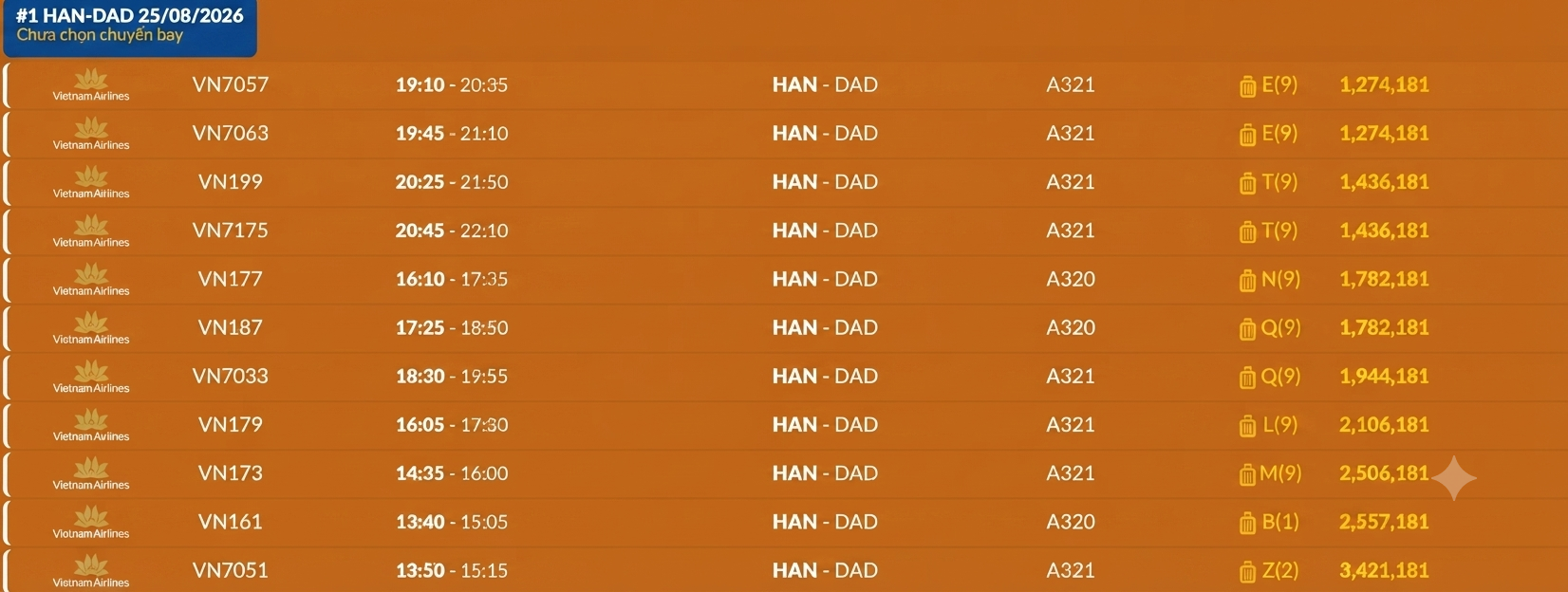The width and height of the screenshot is (1568, 592).
Task: Click the luggage icon on flight VN7057
Action: [x=1247, y=86]
